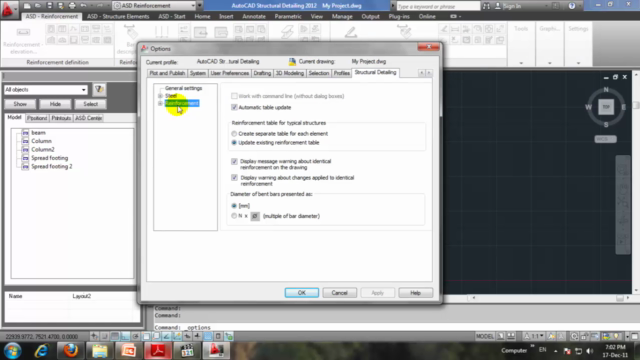Toggle annotation visibility icon in status bar

[551, 336]
